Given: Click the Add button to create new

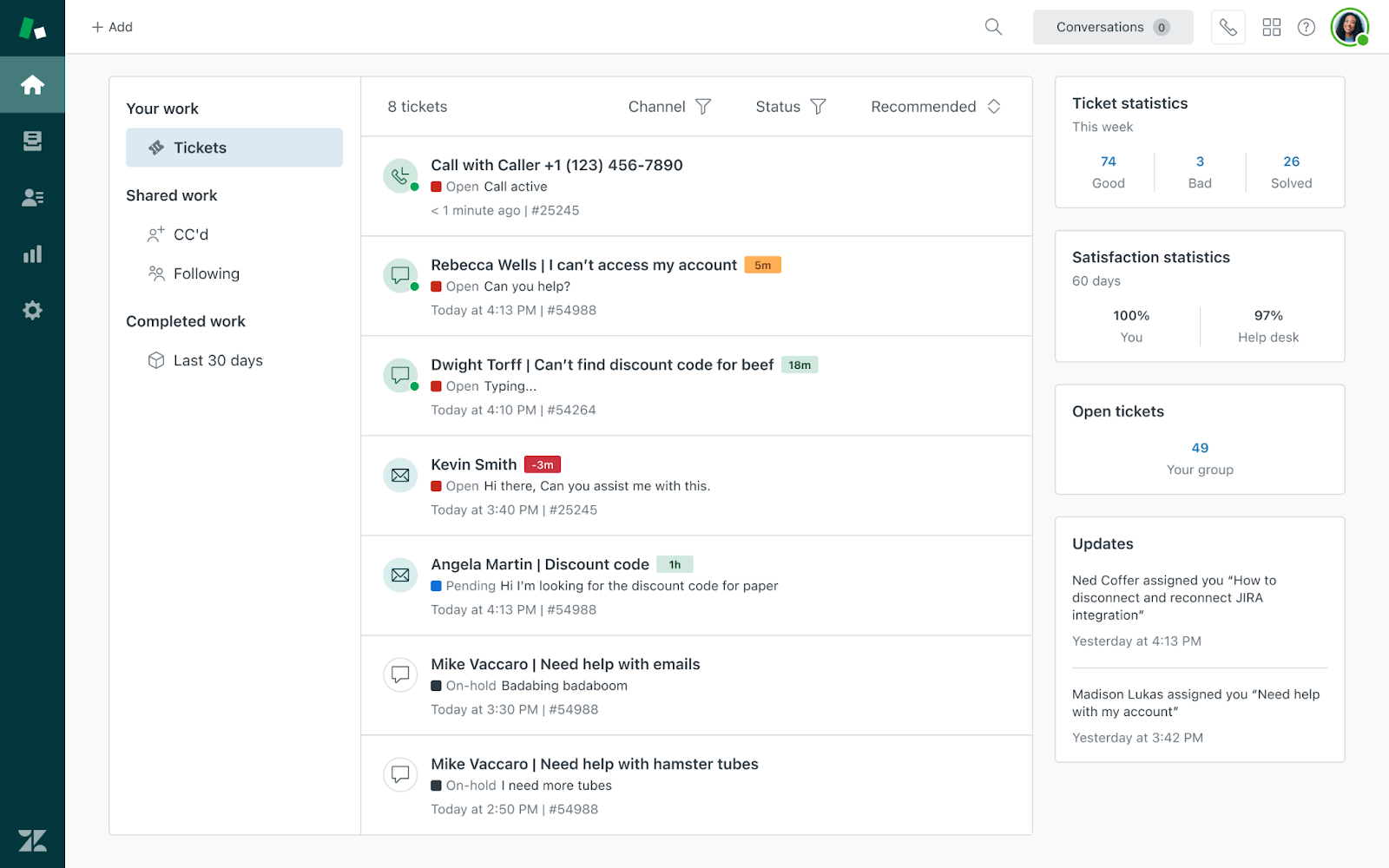Looking at the screenshot, I should (x=111, y=27).
